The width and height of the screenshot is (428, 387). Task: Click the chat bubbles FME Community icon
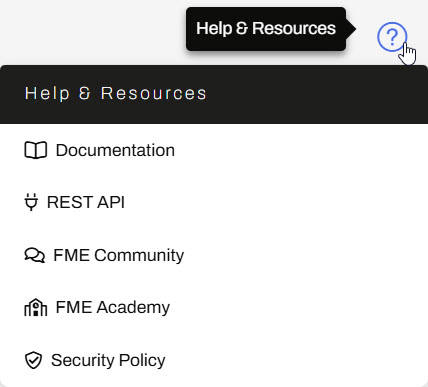point(34,255)
